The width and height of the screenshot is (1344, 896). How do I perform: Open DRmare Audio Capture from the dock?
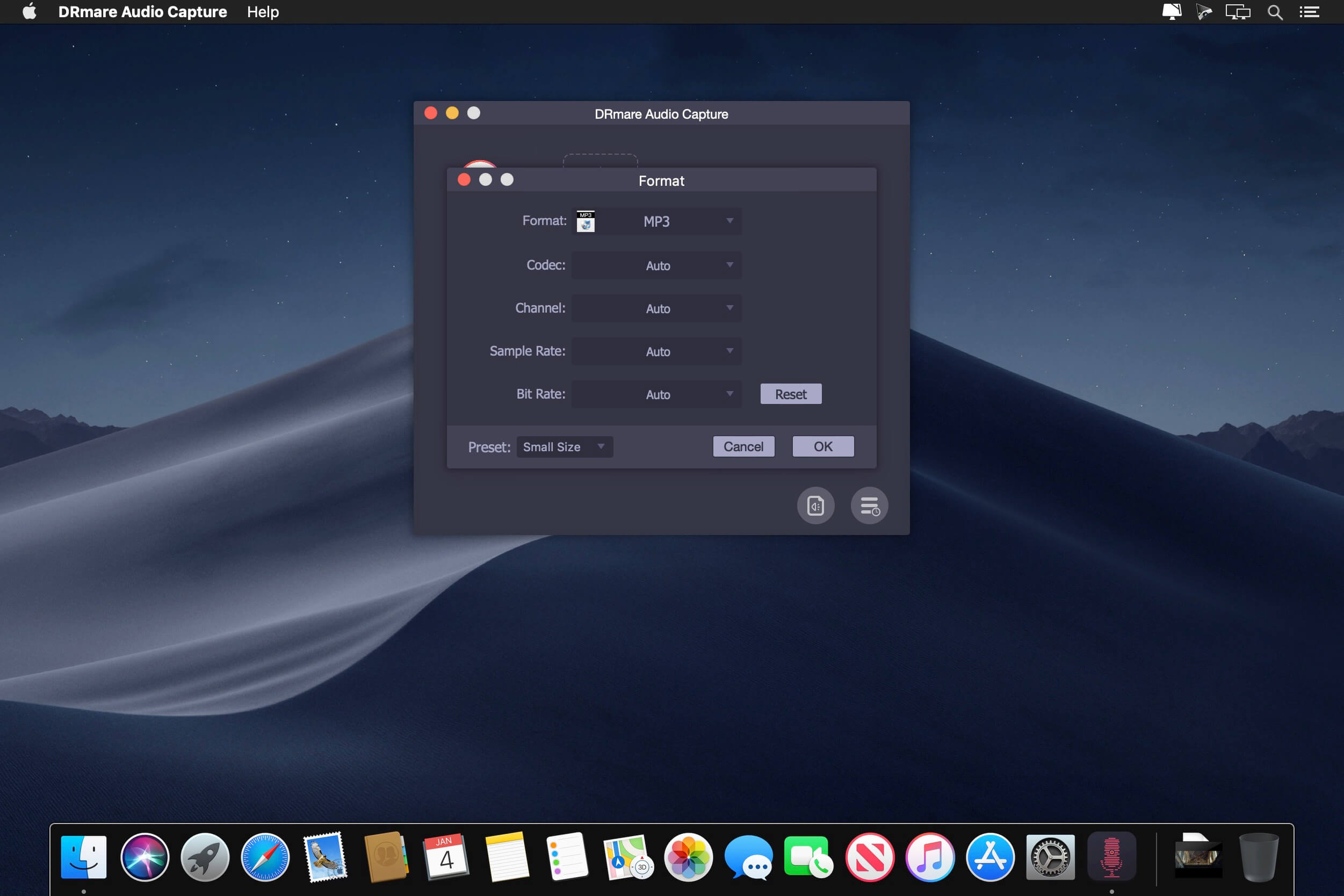click(x=1111, y=857)
